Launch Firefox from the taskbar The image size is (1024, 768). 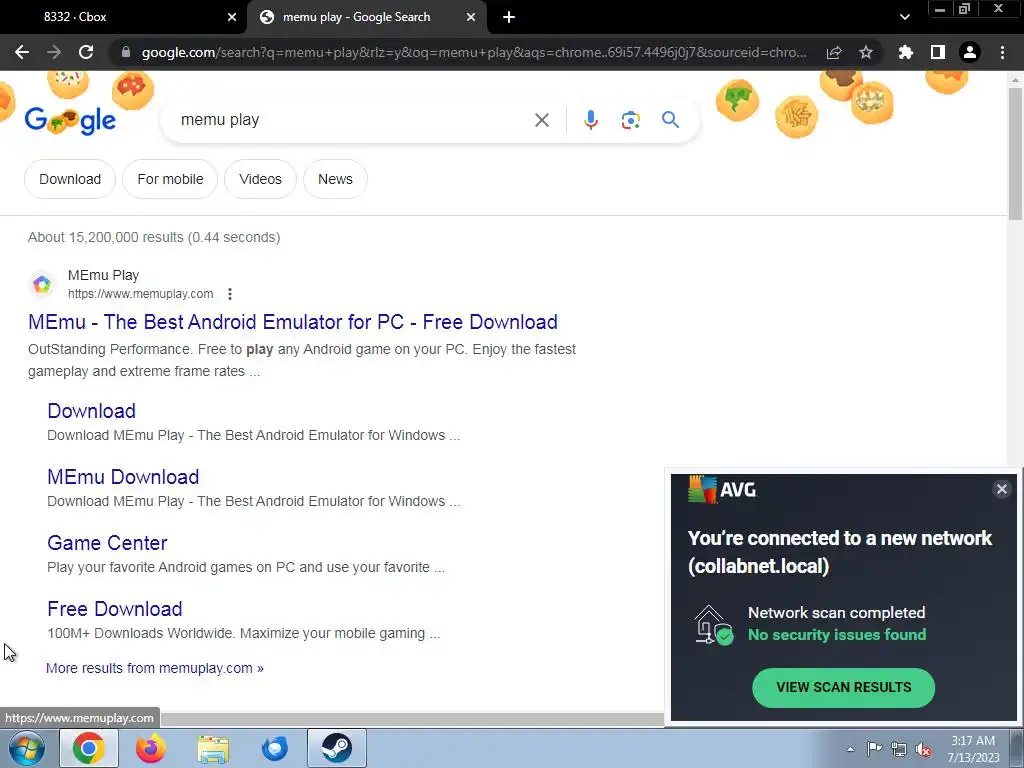pos(151,748)
